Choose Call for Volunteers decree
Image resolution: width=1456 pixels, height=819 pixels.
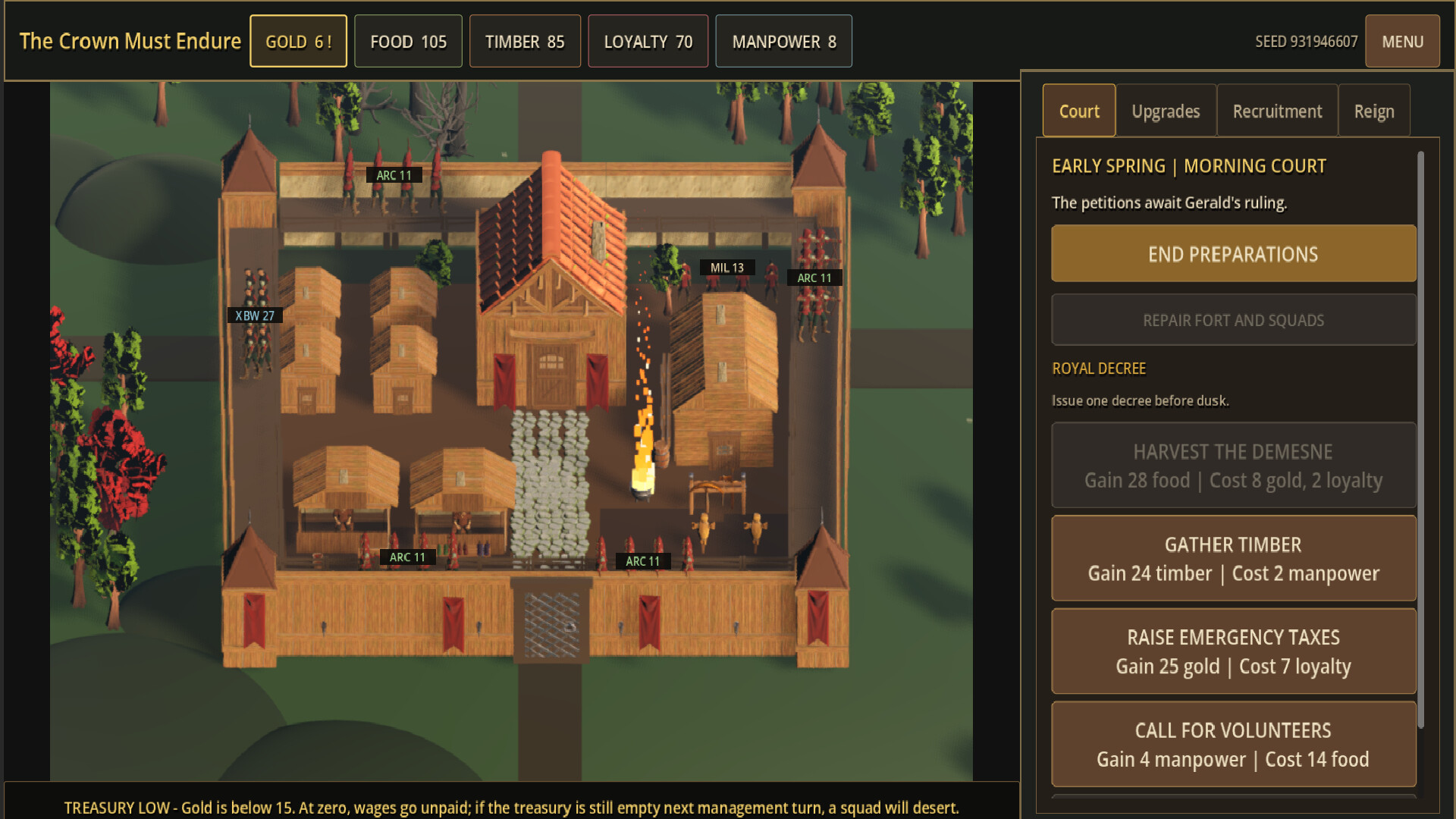click(1233, 745)
